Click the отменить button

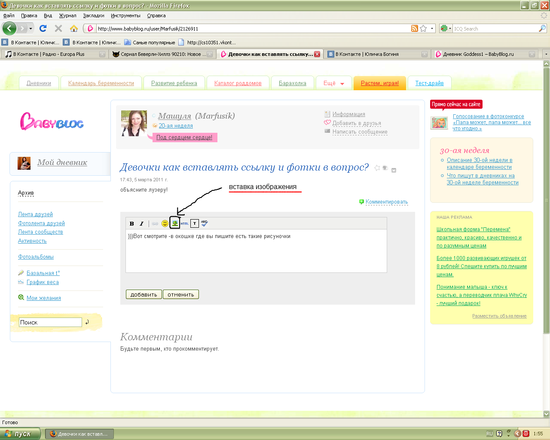click(x=181, y=294)
